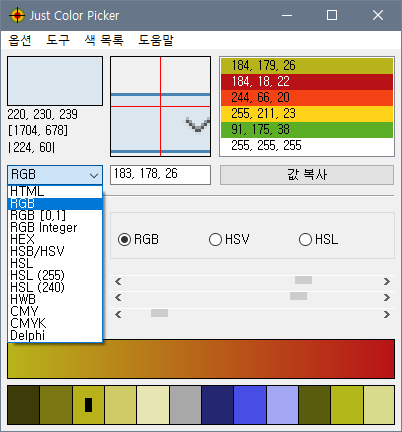Select color list entry 255, 211, 23
Image resolution: width=402 pixels, height=432 pixels.
click(307, 114)
